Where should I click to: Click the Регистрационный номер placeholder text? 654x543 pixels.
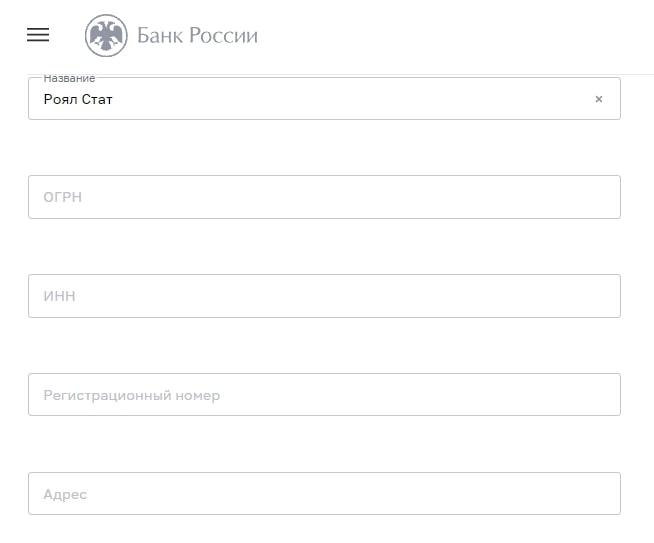point(131,395)
